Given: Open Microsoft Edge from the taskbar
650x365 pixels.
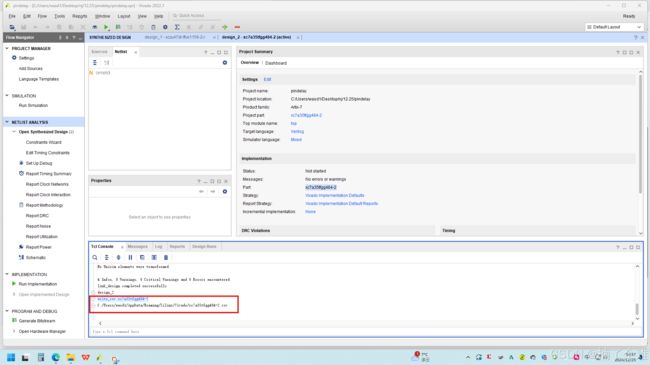Looking at the screenshot, I should click(x=56, y=358).
